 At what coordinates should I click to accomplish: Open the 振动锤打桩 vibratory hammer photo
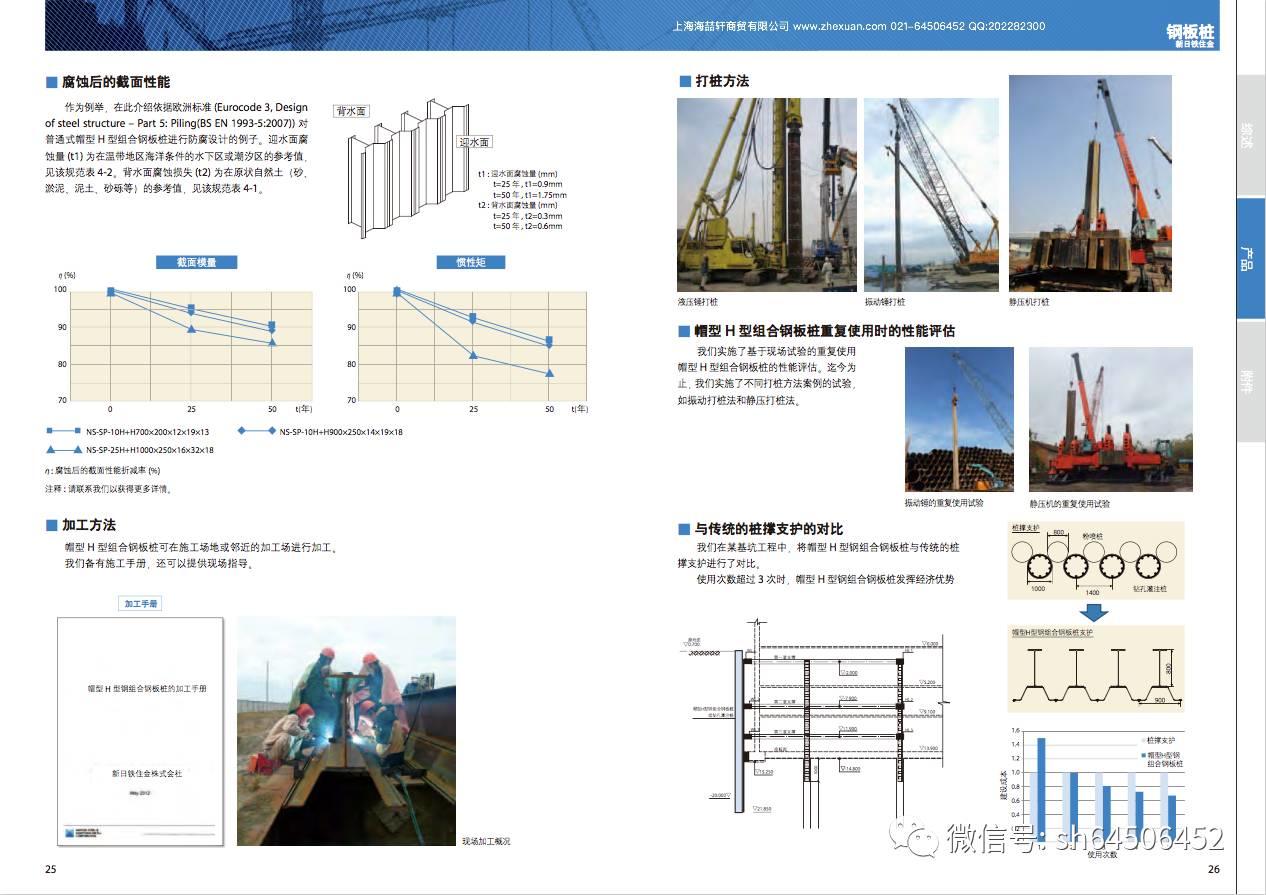[x=933, y=194]
